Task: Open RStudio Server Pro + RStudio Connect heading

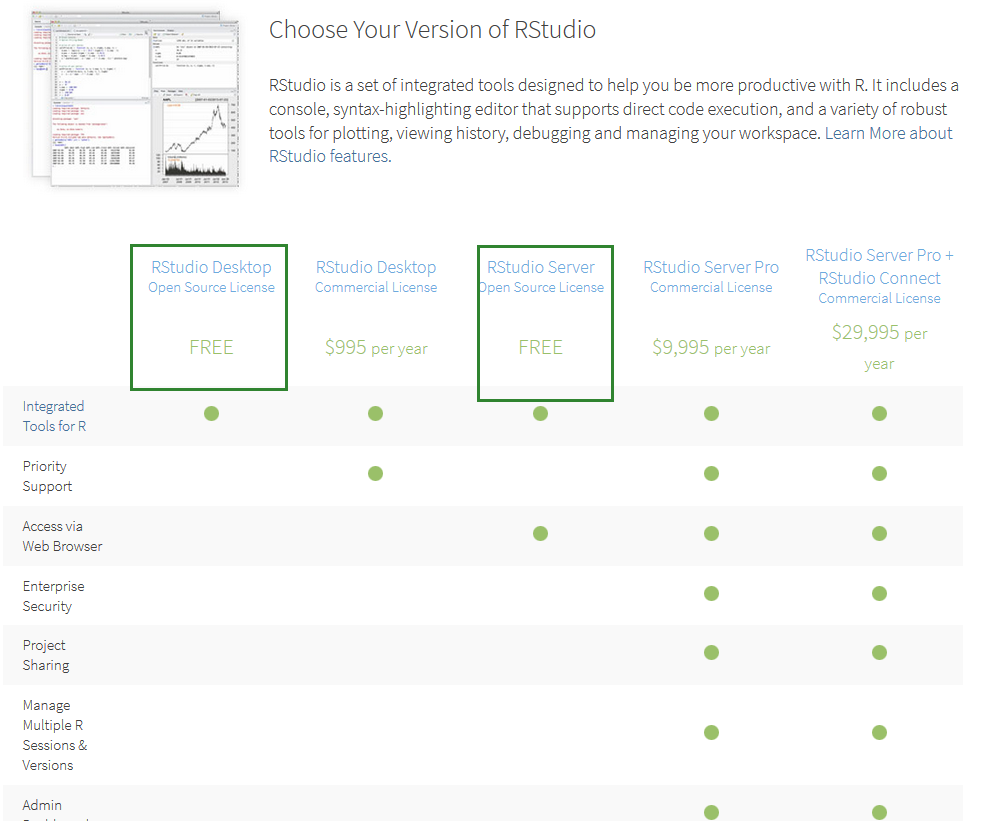Action: [879, 276]
